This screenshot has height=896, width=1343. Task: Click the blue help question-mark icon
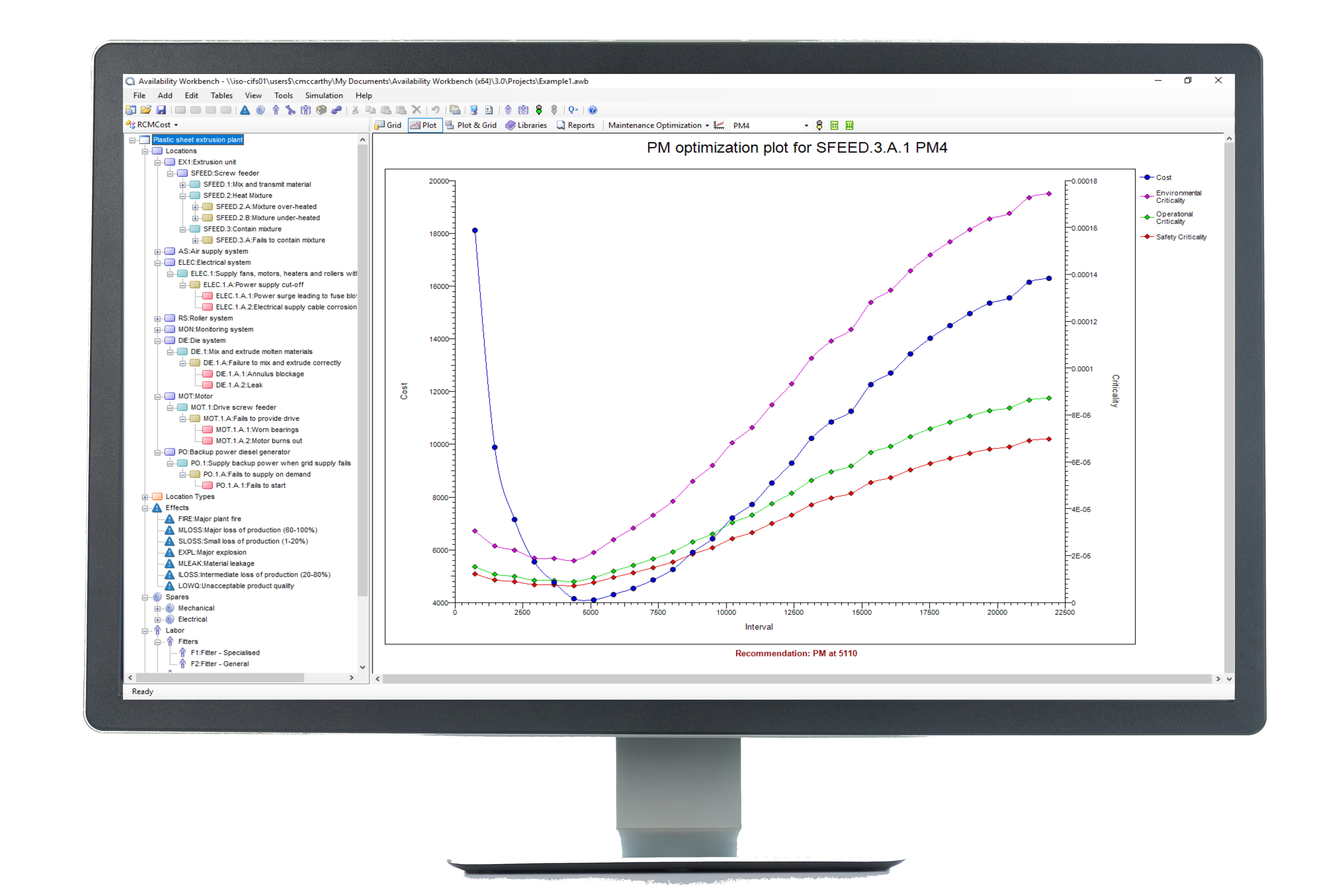pyautogui.click(x=593, y=110)
